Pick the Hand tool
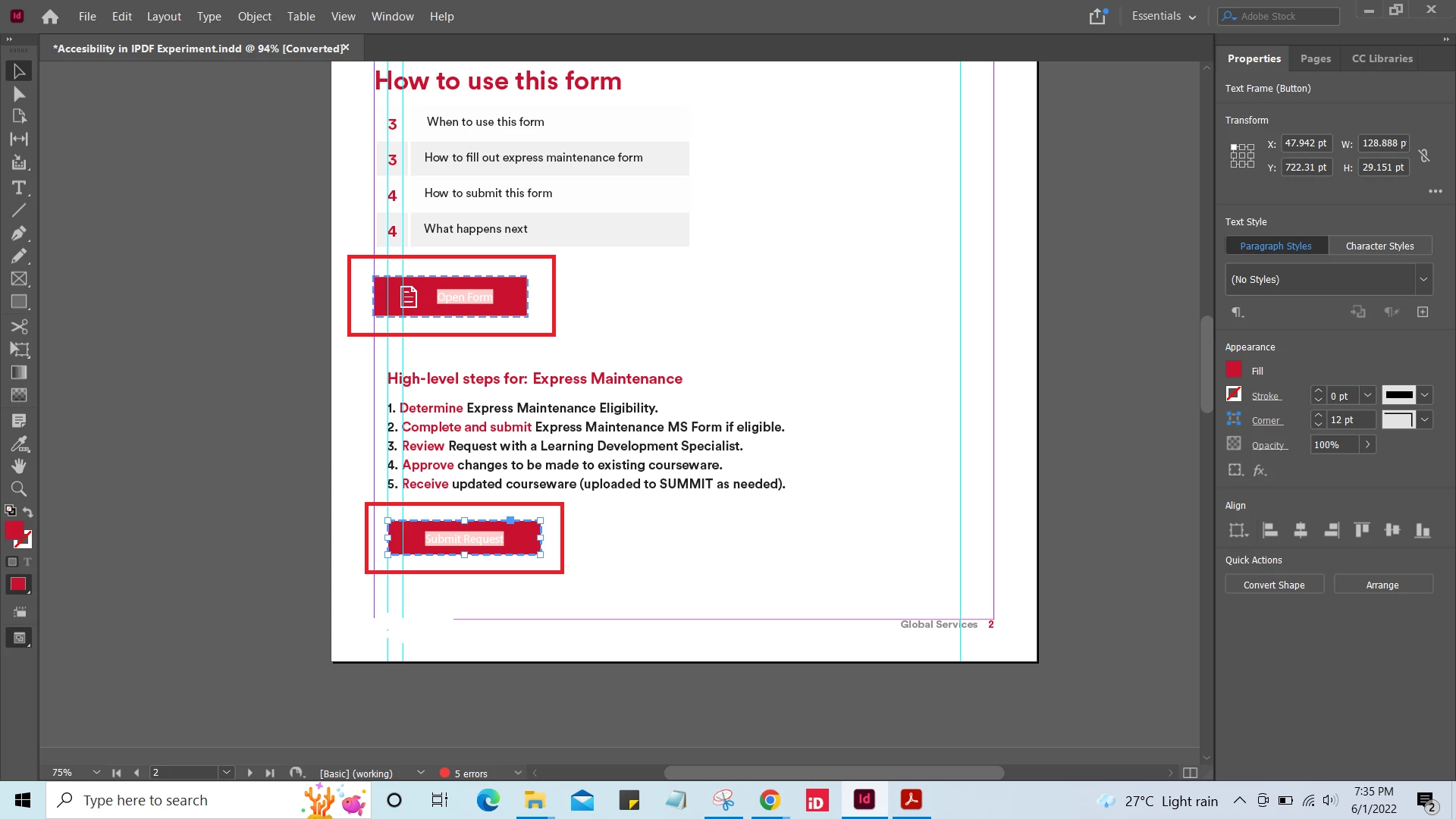The image size is (1456, 819). (19, 466)
